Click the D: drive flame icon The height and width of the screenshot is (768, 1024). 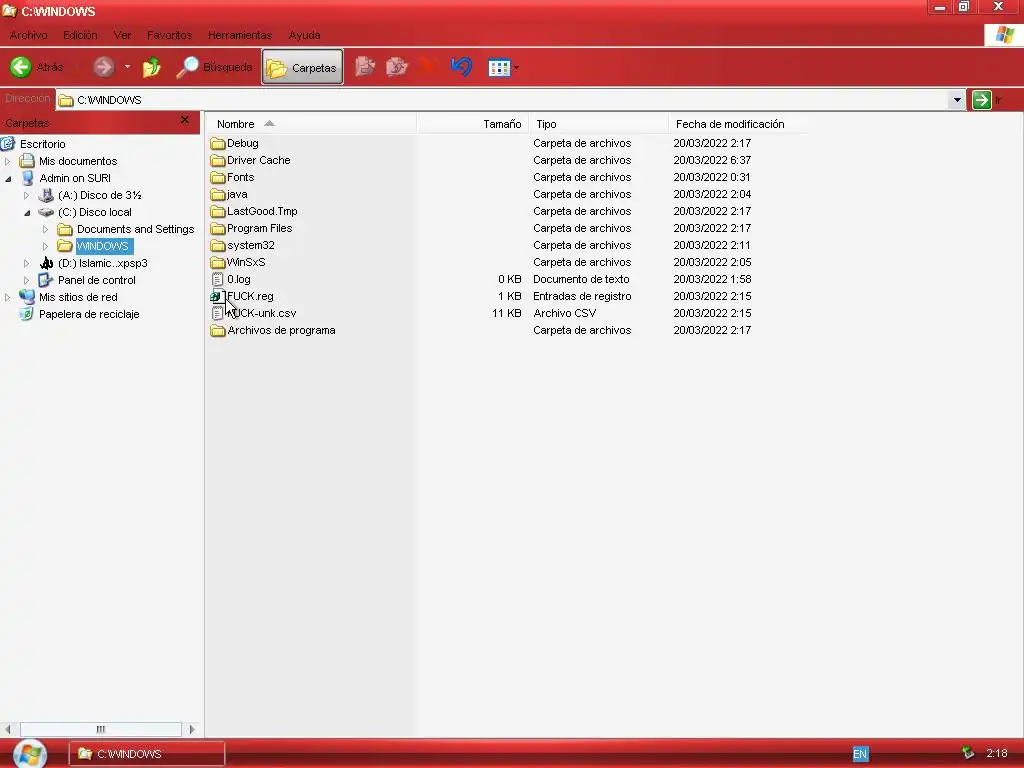tap(46, 263)
